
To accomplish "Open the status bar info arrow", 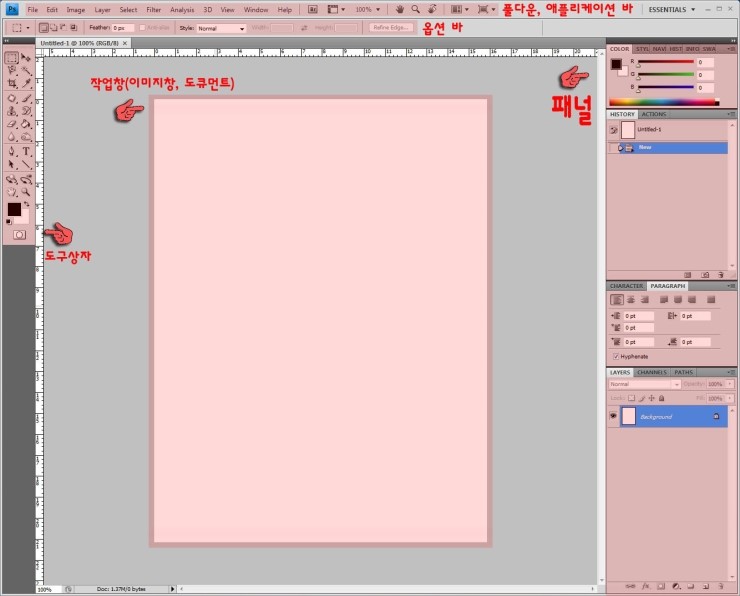I will point(172,589).
